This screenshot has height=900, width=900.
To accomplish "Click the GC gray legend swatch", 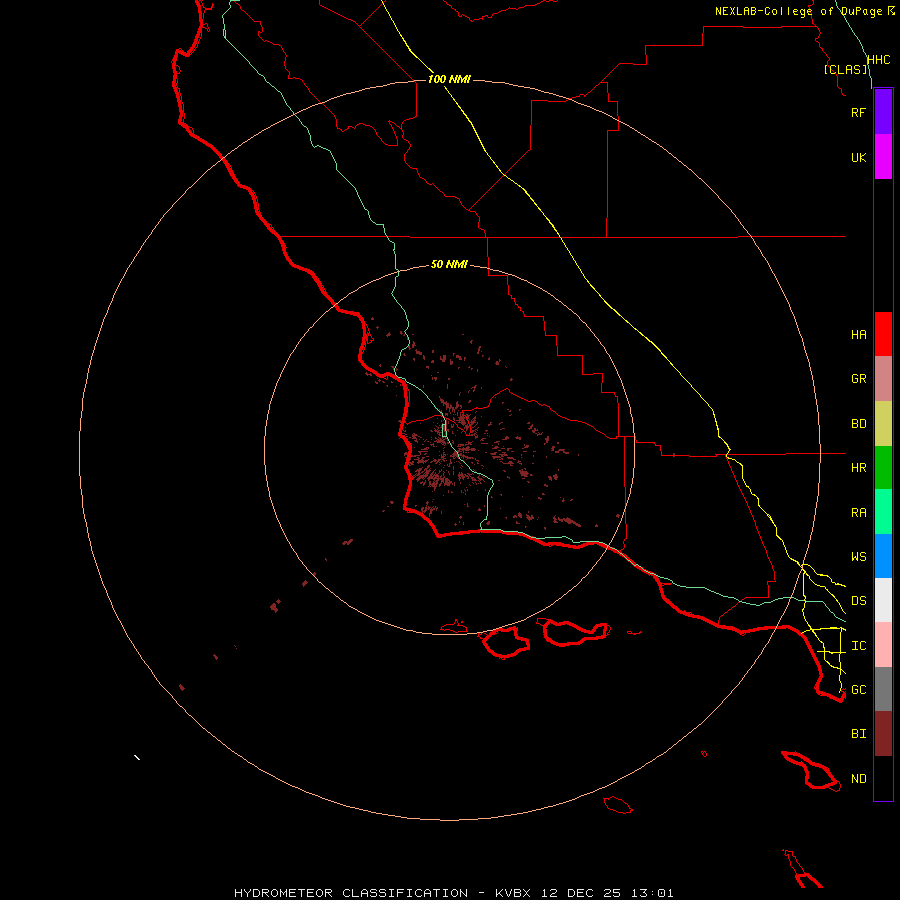I will point(883,689).
